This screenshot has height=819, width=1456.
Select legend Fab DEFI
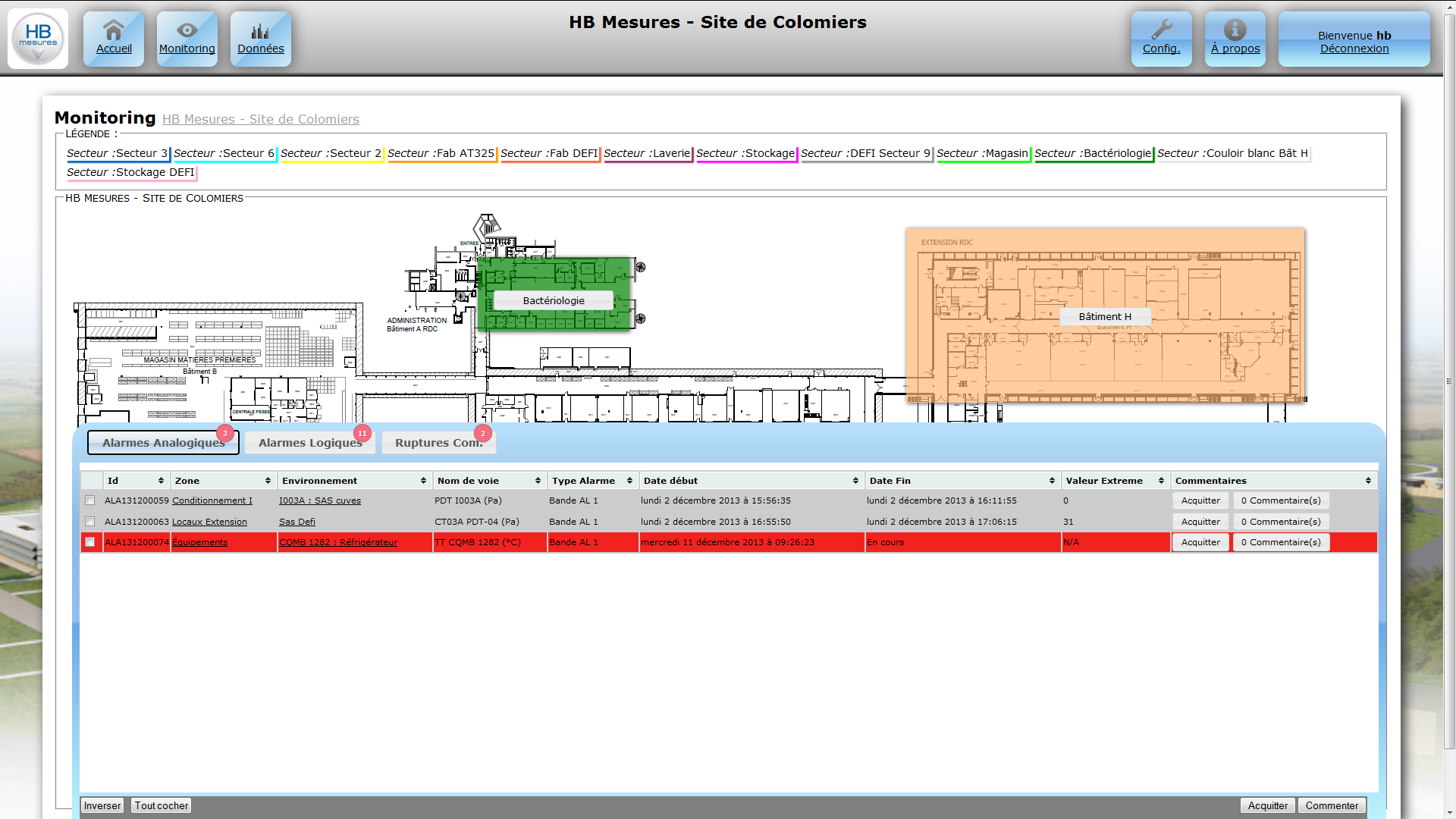pos(550,153)
